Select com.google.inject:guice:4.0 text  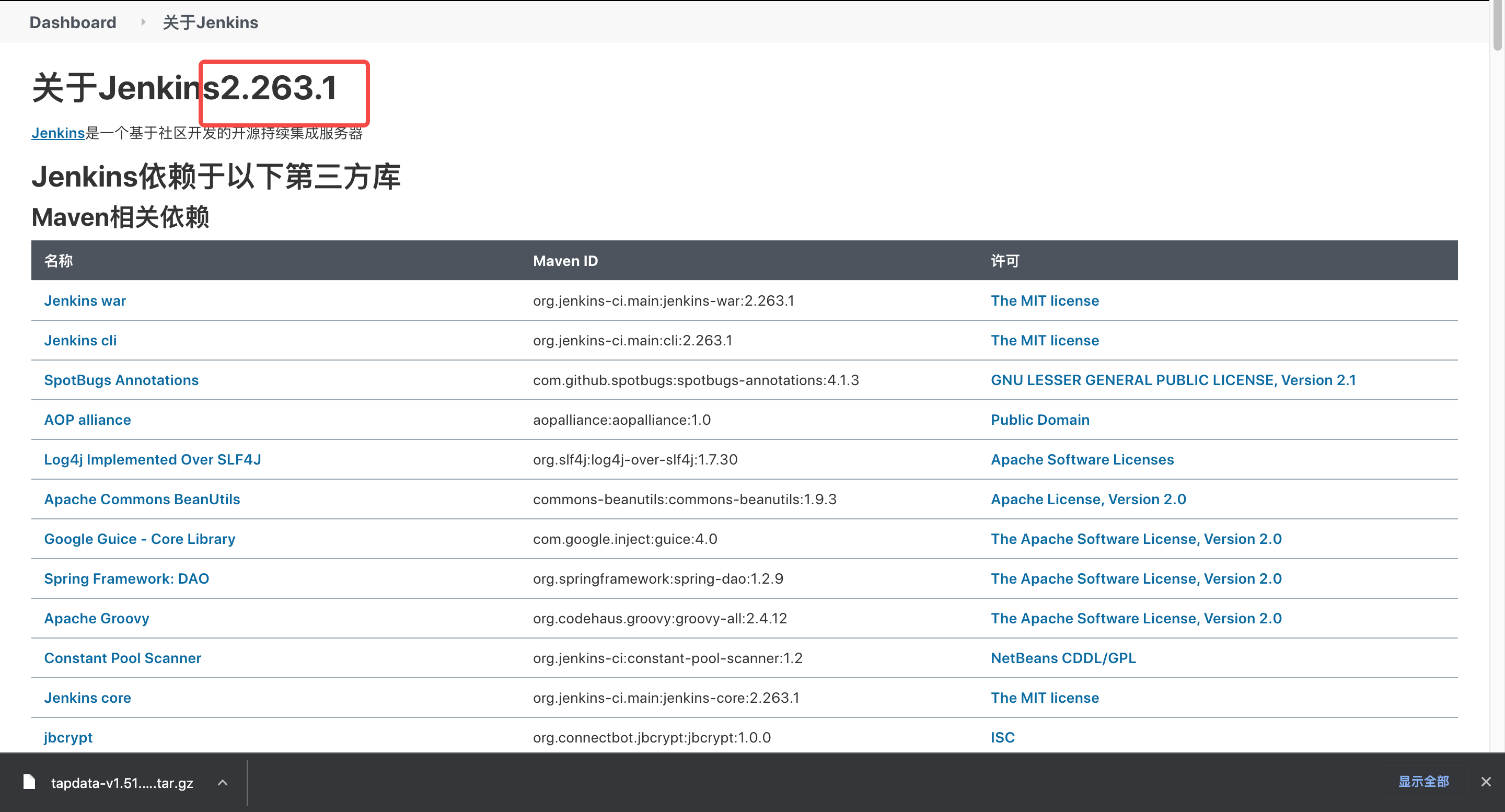pos(625,539)
